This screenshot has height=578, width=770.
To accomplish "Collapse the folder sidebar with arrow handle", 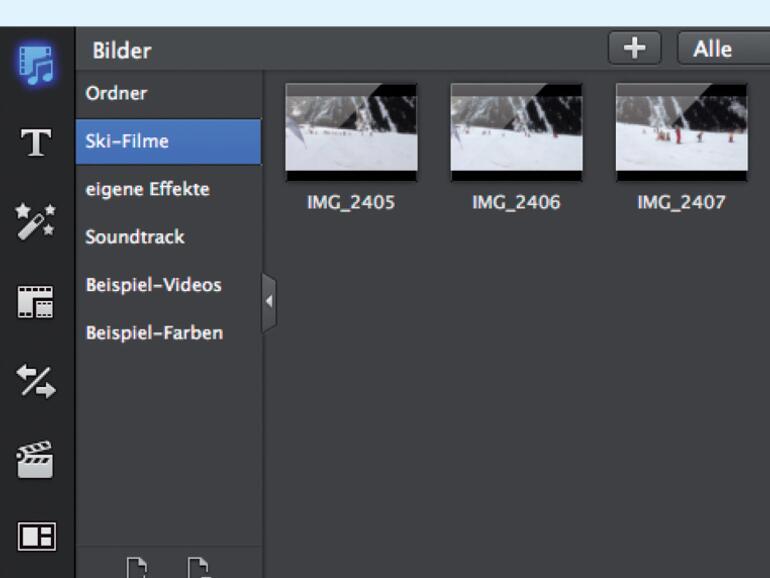I will click(269, 302).
